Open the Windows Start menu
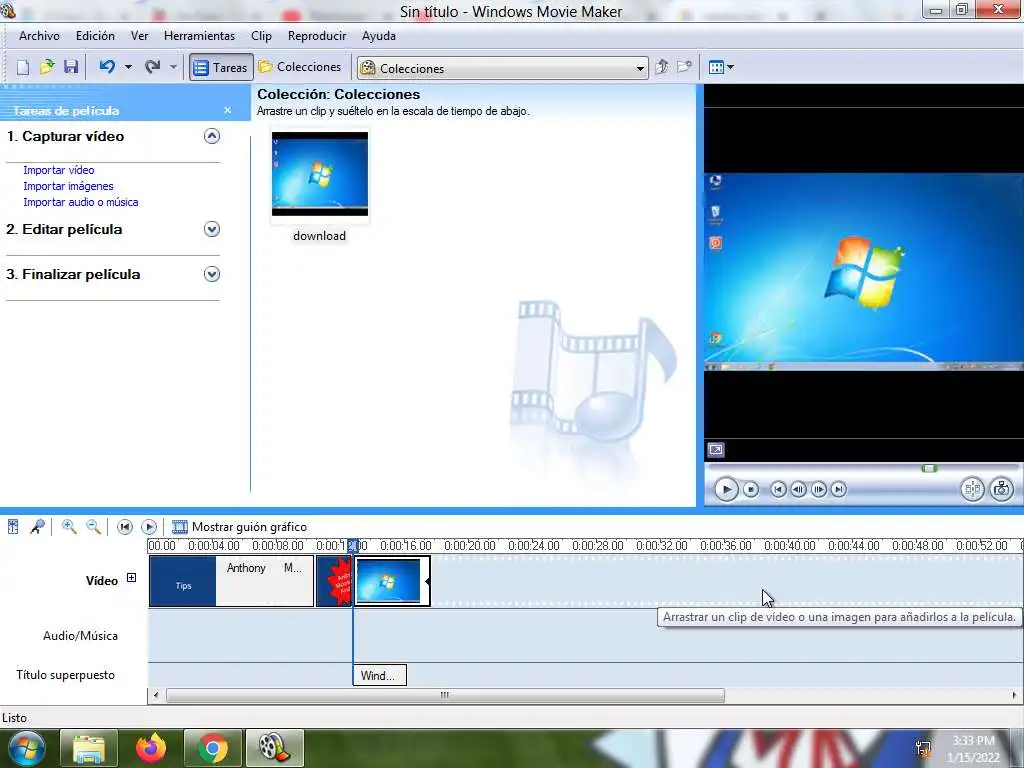 [x=25, y=748]
